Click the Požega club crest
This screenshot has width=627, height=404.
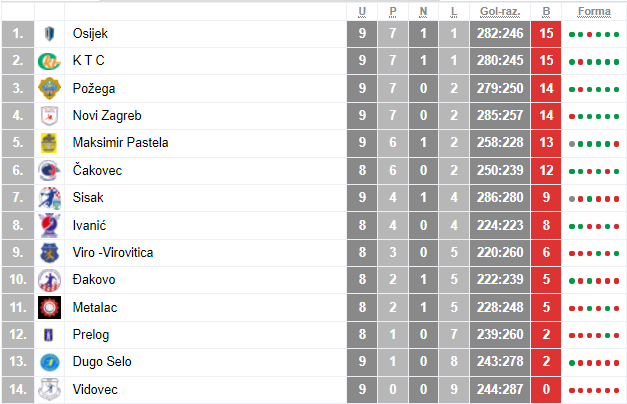(x=49, y=88)
